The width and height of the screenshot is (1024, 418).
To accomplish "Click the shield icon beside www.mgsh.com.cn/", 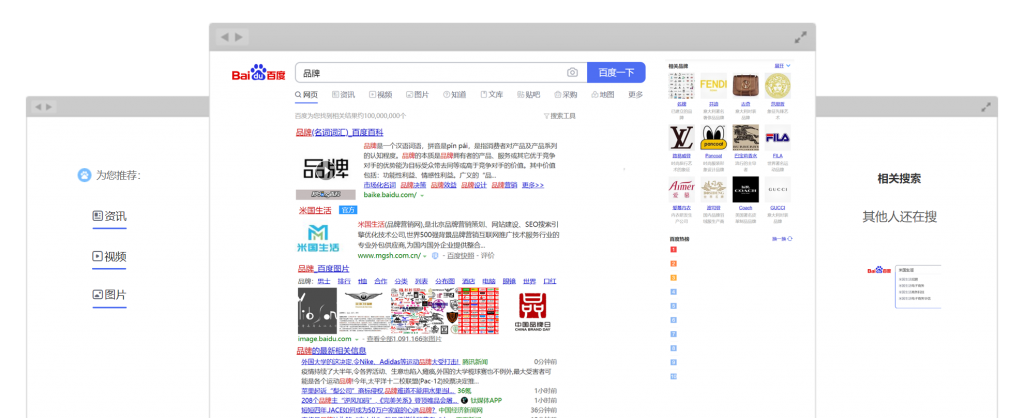I will click(435, 256).
